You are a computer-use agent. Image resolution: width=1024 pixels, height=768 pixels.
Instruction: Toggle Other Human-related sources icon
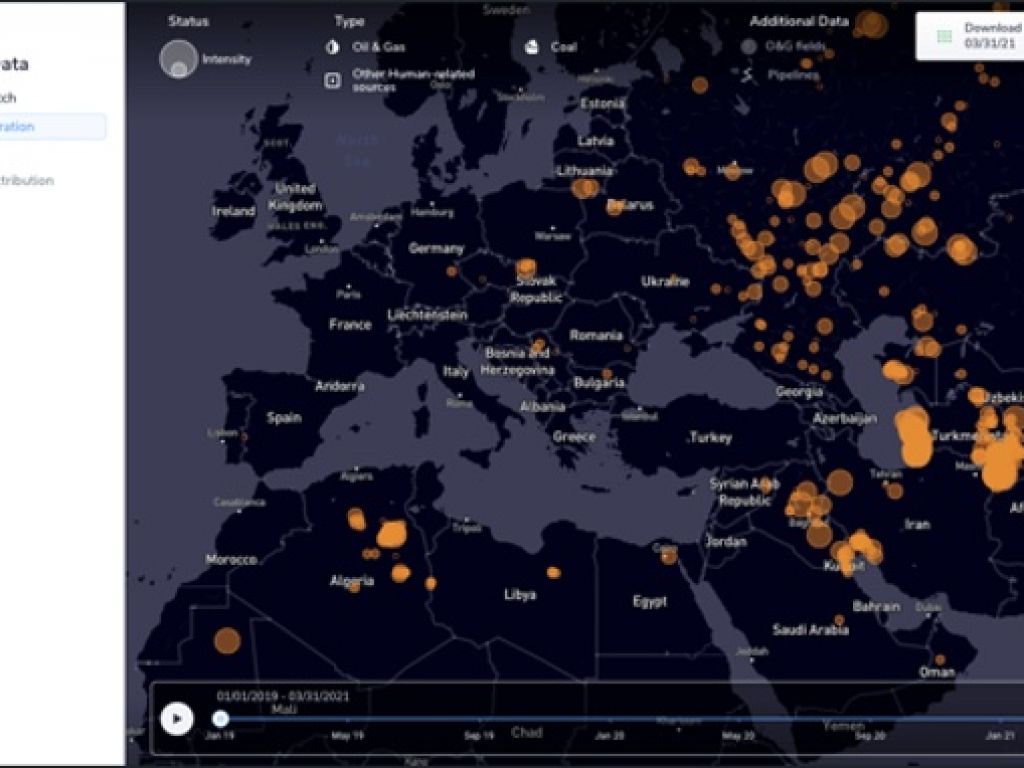click(332, 80)
